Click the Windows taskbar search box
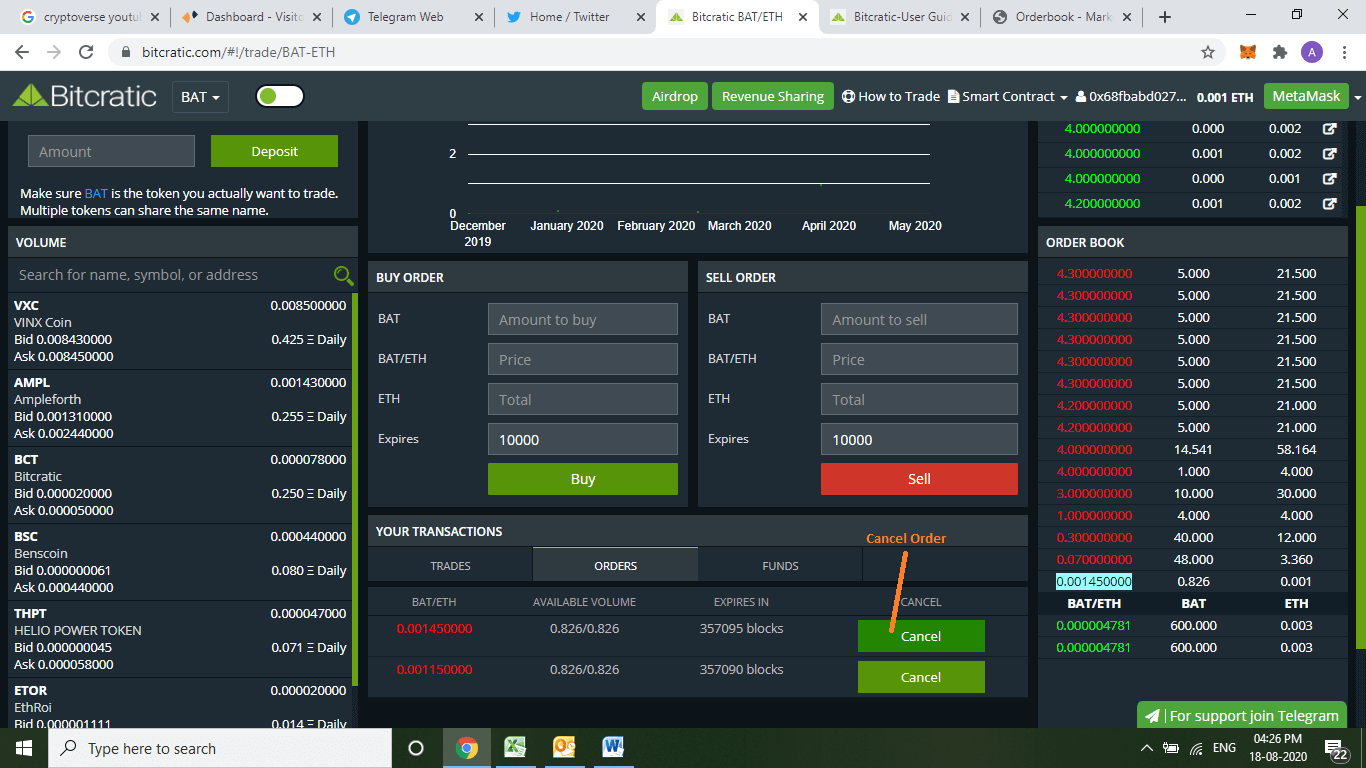Viewport: 1366px width, 768px height. tap(219, 748)
